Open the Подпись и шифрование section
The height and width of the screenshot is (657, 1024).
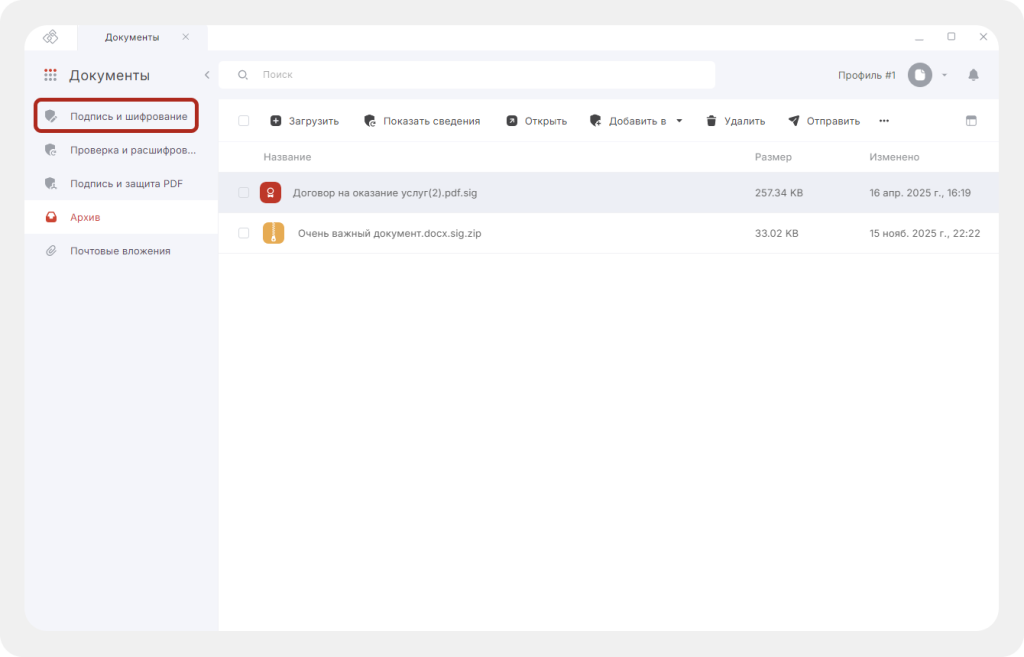[x=117, y=116]
